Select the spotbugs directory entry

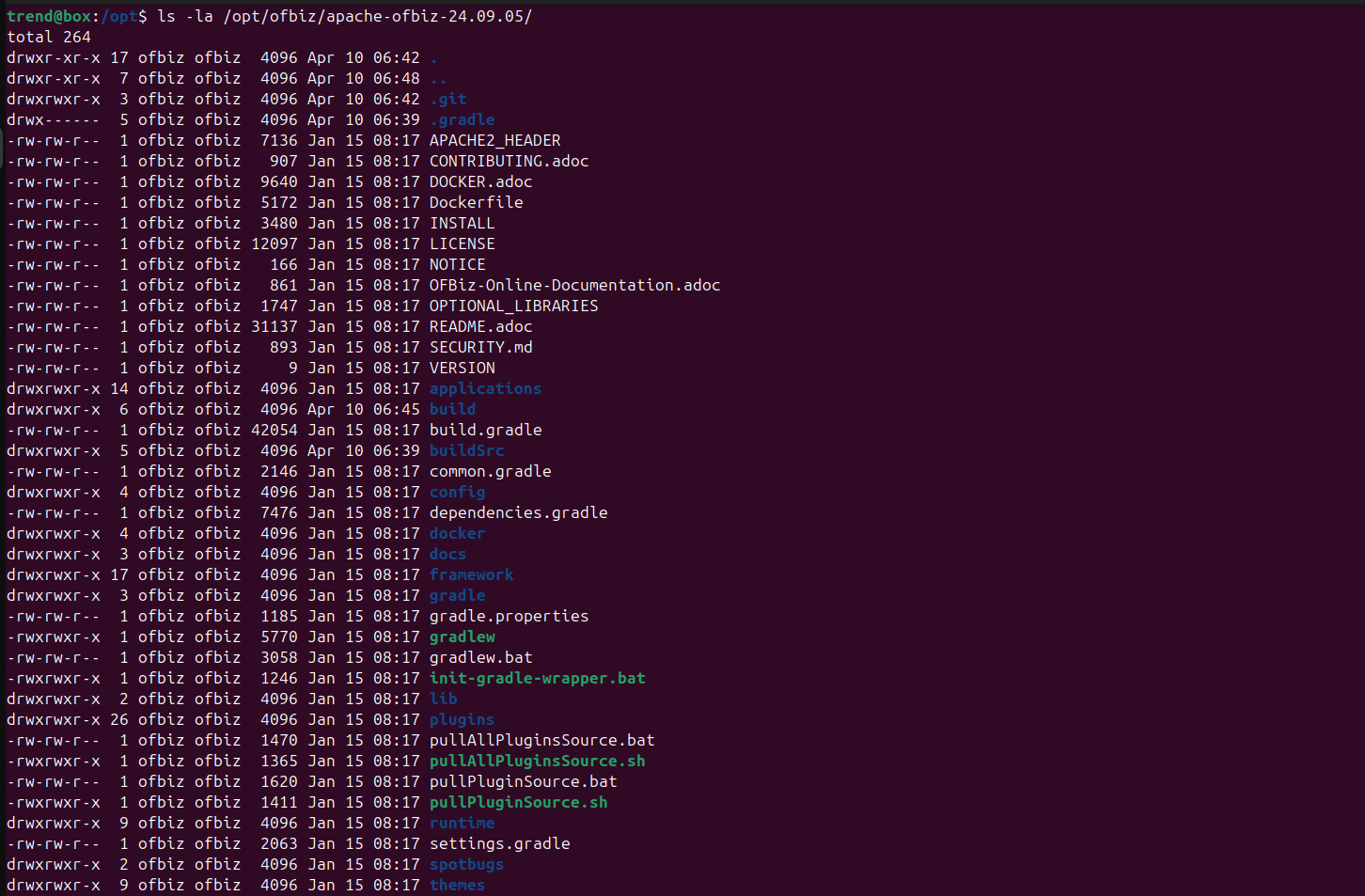click(x=466, y=864)
